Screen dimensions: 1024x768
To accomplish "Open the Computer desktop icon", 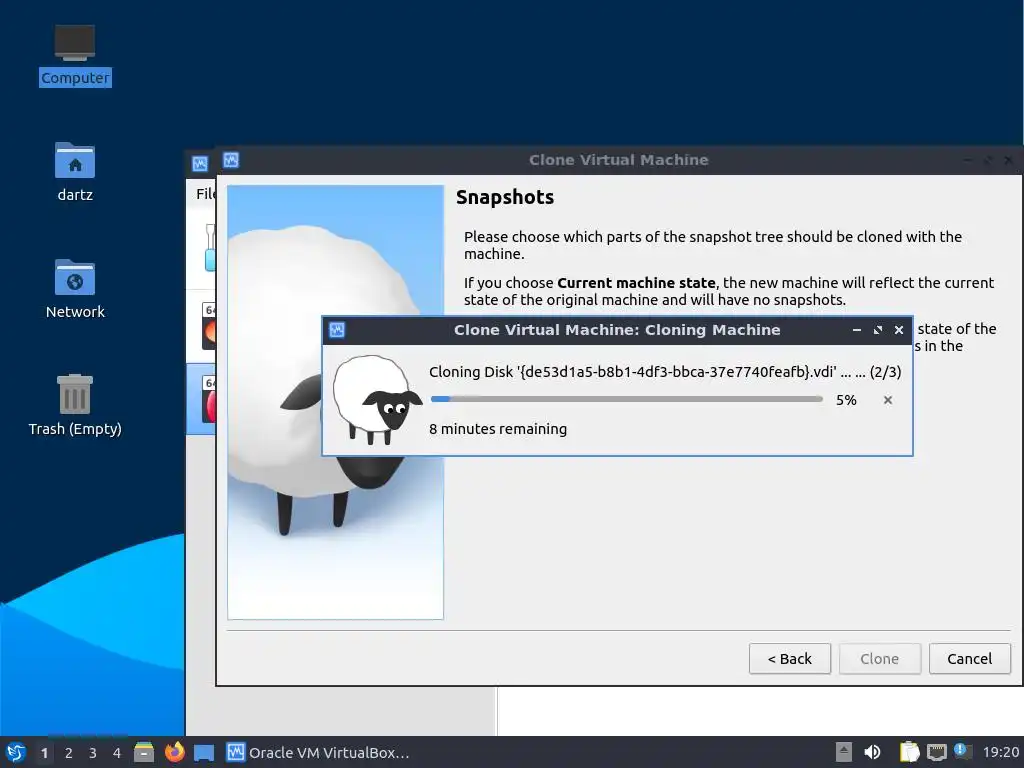I will coord(75,56).
